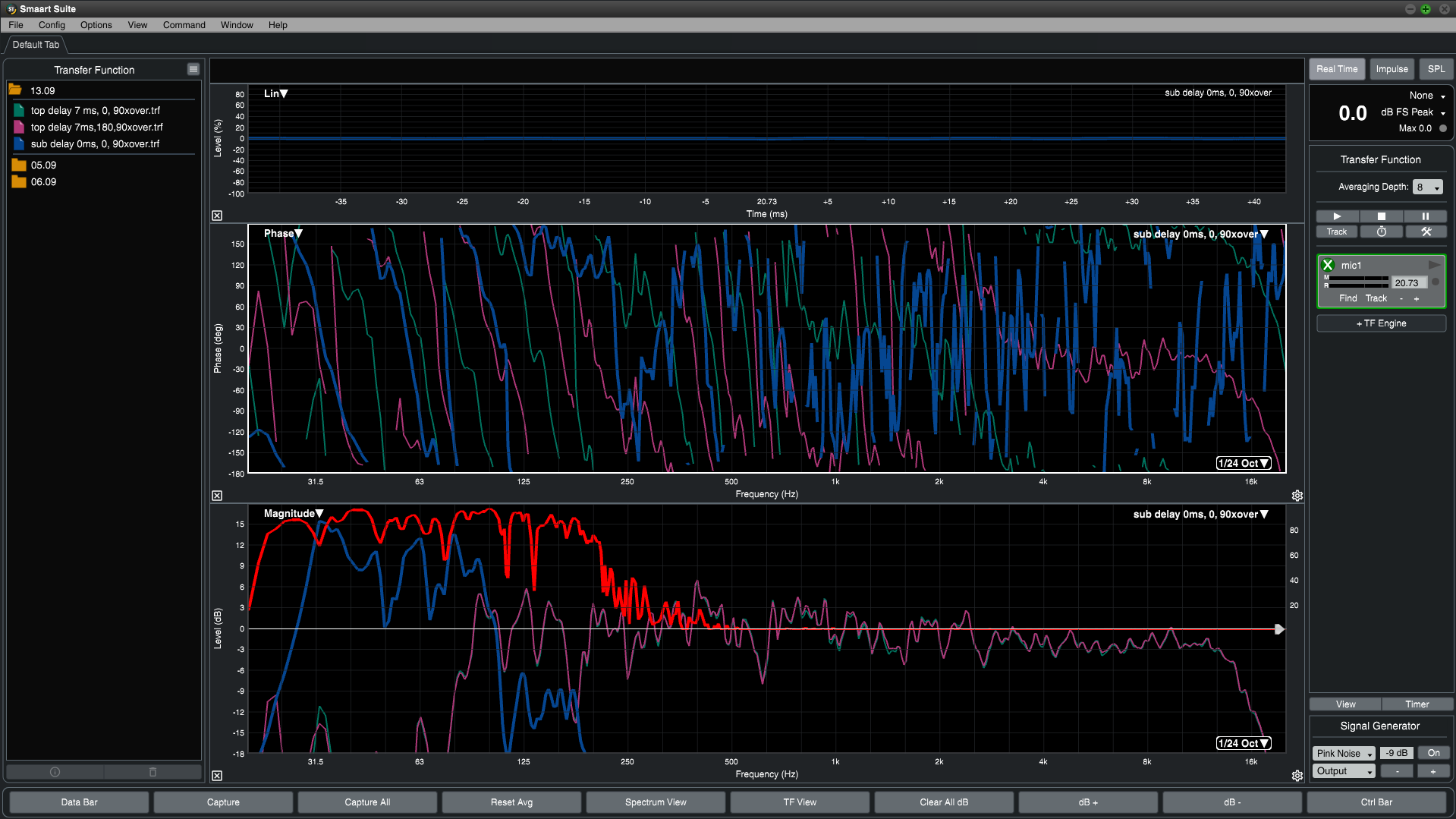1456x819 pixels.
Task: Open the Phase graph type dropdown
Action: [x=283, y=233]
